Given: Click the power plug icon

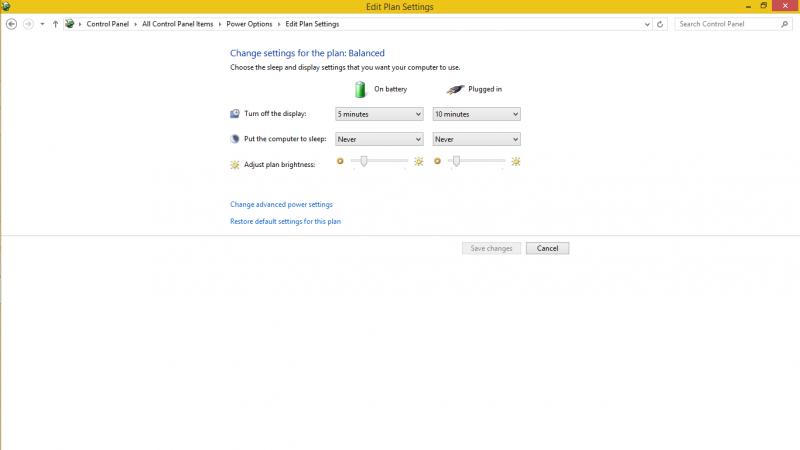Looking at the screenshot, I should pos(455,90).
